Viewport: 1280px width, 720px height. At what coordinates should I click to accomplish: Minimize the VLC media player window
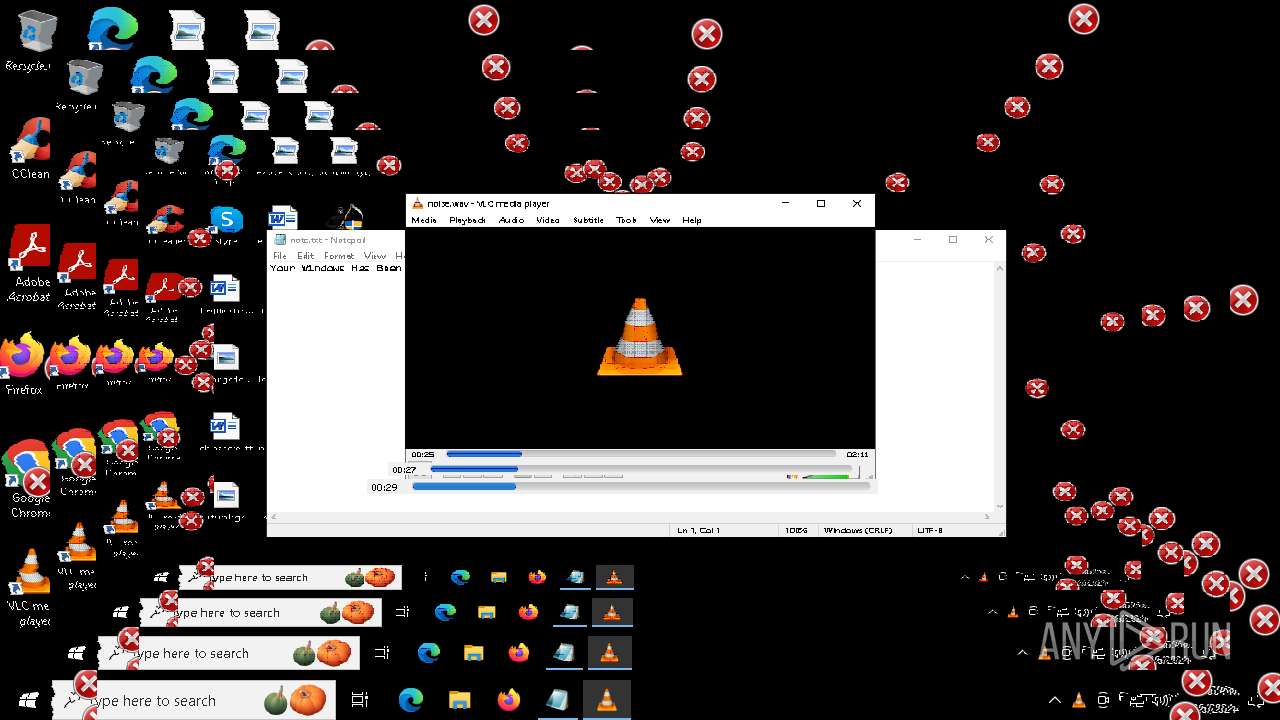pyautogui.click(x=787, y=203)
